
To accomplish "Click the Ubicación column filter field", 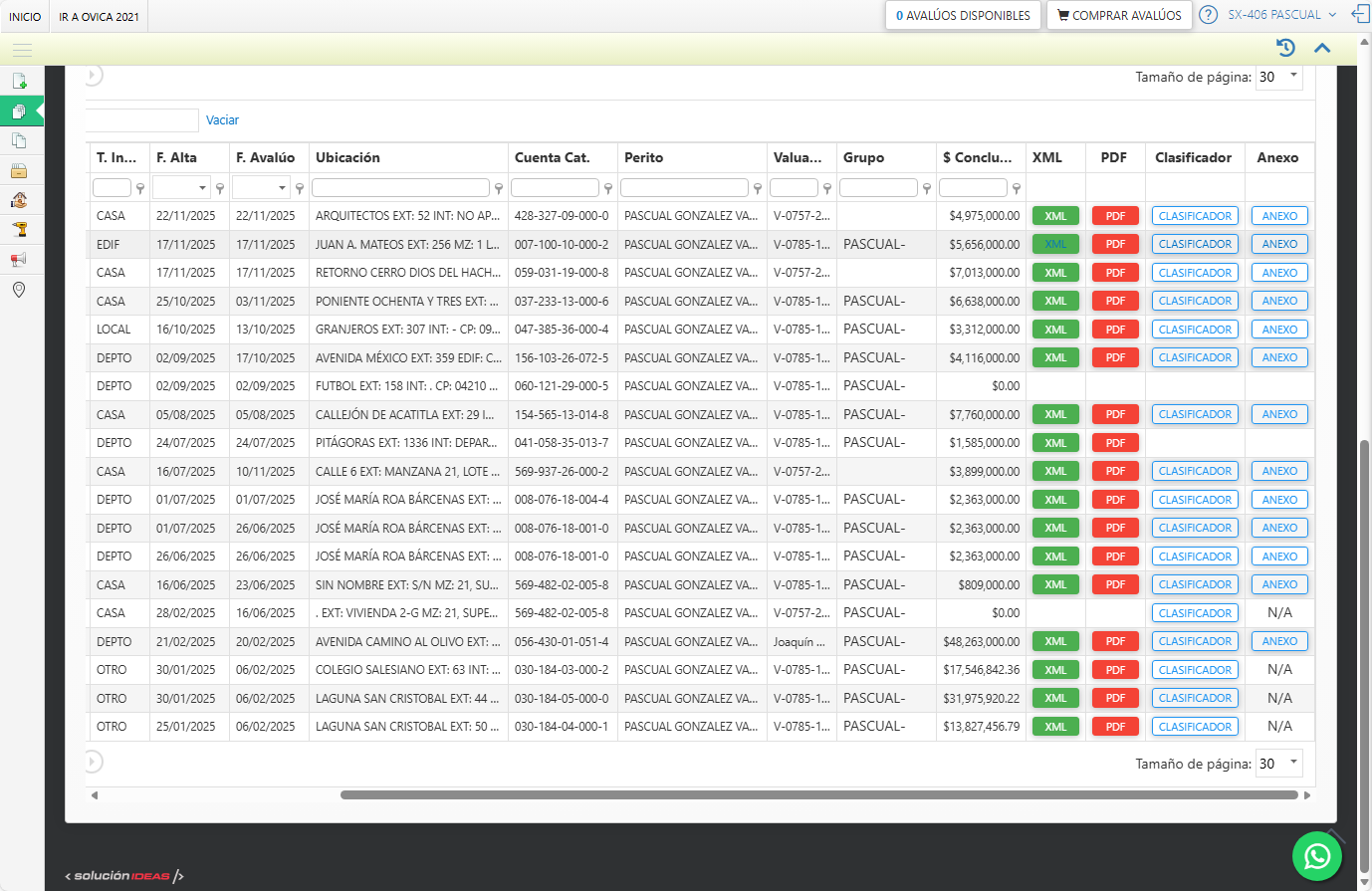I will 400,188.
